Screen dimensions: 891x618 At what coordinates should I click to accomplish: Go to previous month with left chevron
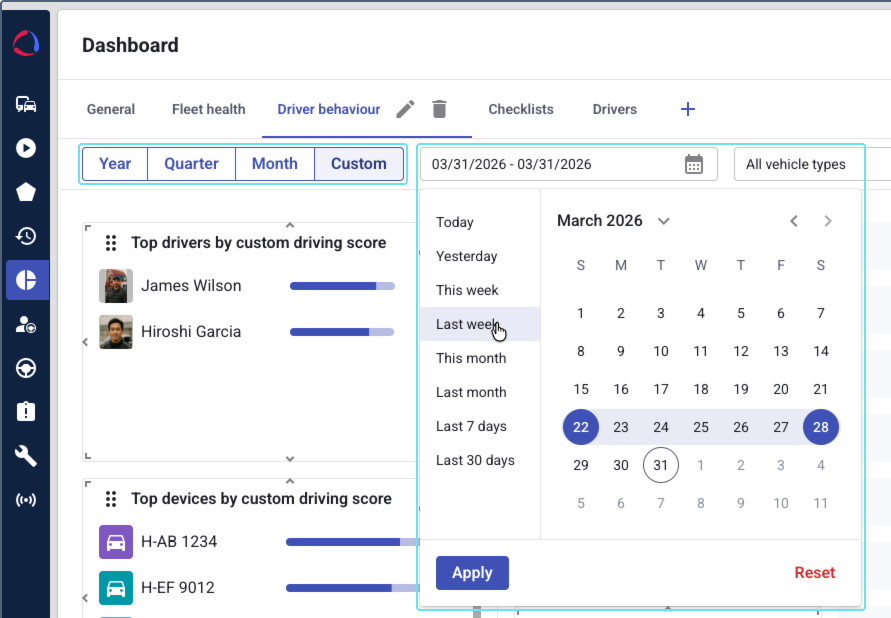[794, 221]
